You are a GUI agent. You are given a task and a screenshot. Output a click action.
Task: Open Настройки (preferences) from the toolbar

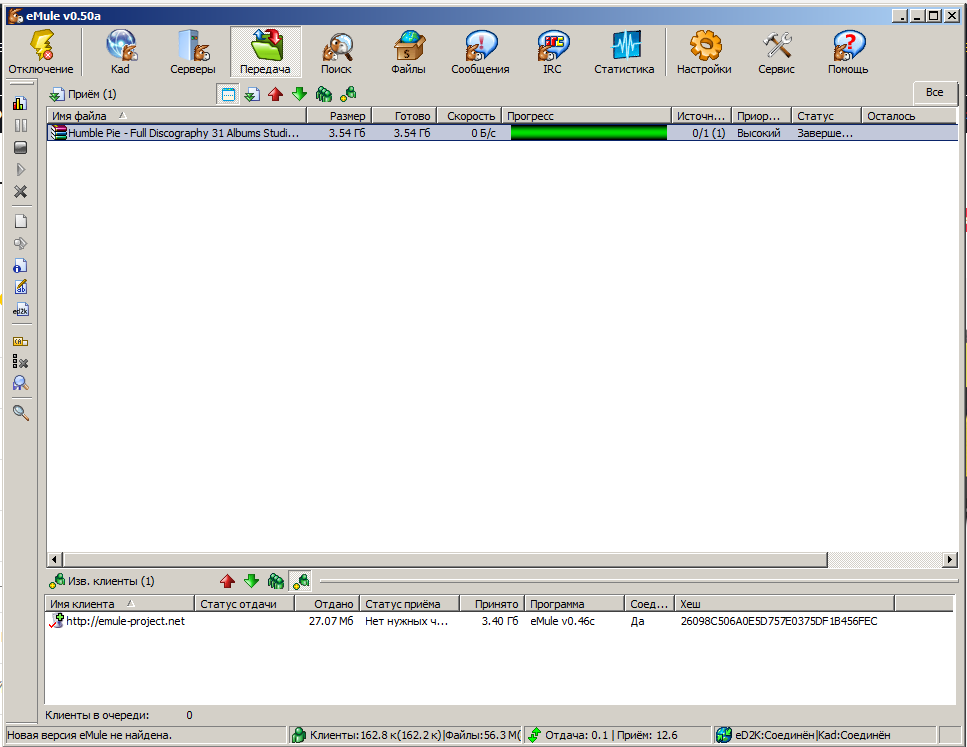tap(704, 52)
